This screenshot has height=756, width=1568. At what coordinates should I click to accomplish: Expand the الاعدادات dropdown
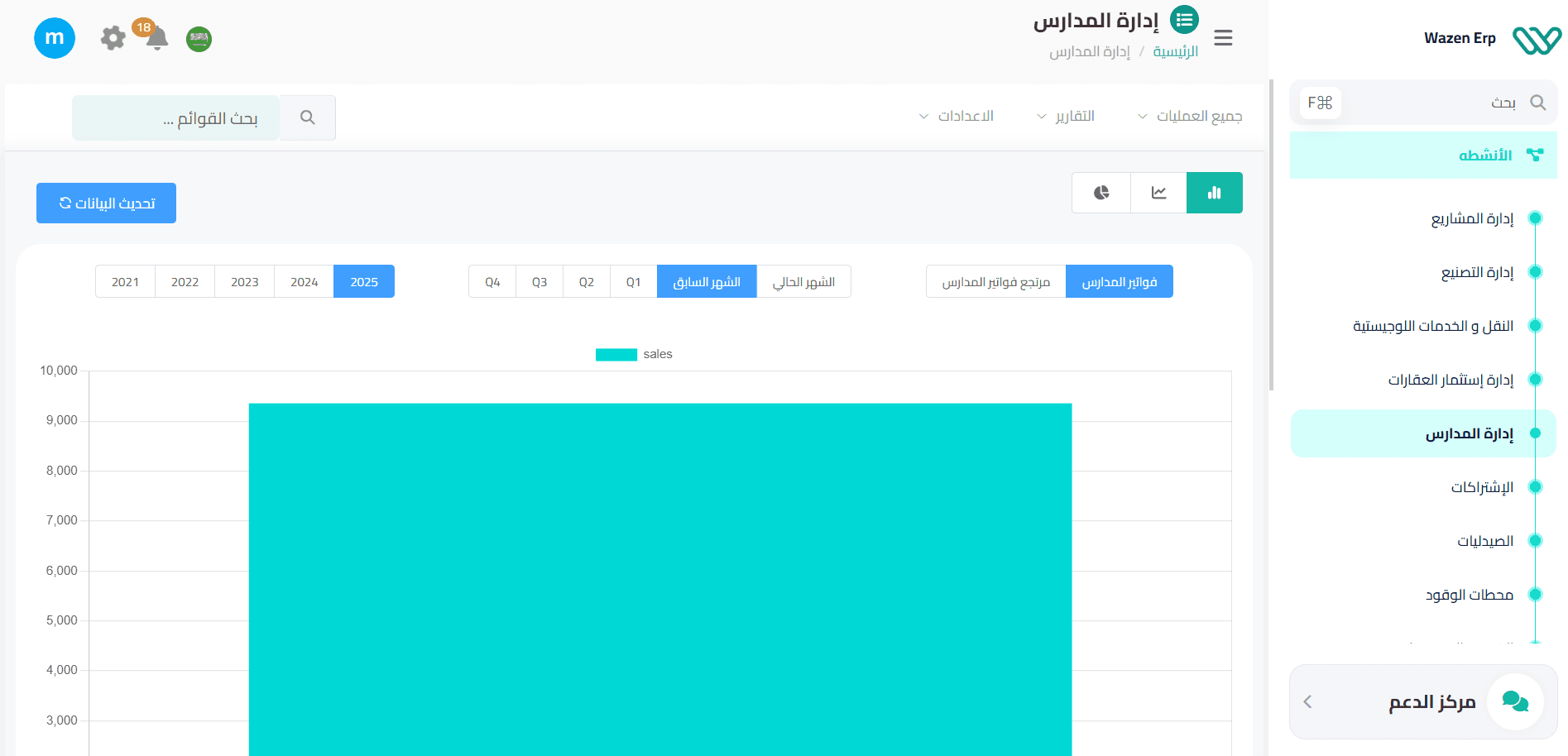click(x=957, y=117)
